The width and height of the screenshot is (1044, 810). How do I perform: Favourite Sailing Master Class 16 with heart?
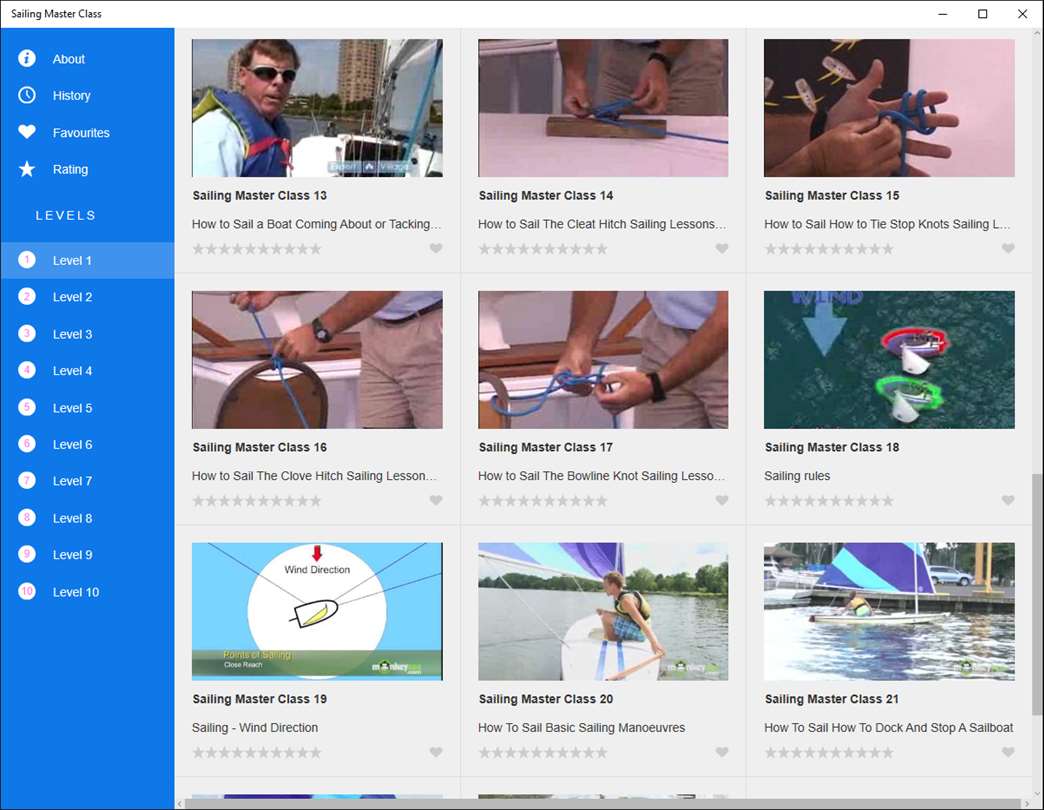pos(435,500)
